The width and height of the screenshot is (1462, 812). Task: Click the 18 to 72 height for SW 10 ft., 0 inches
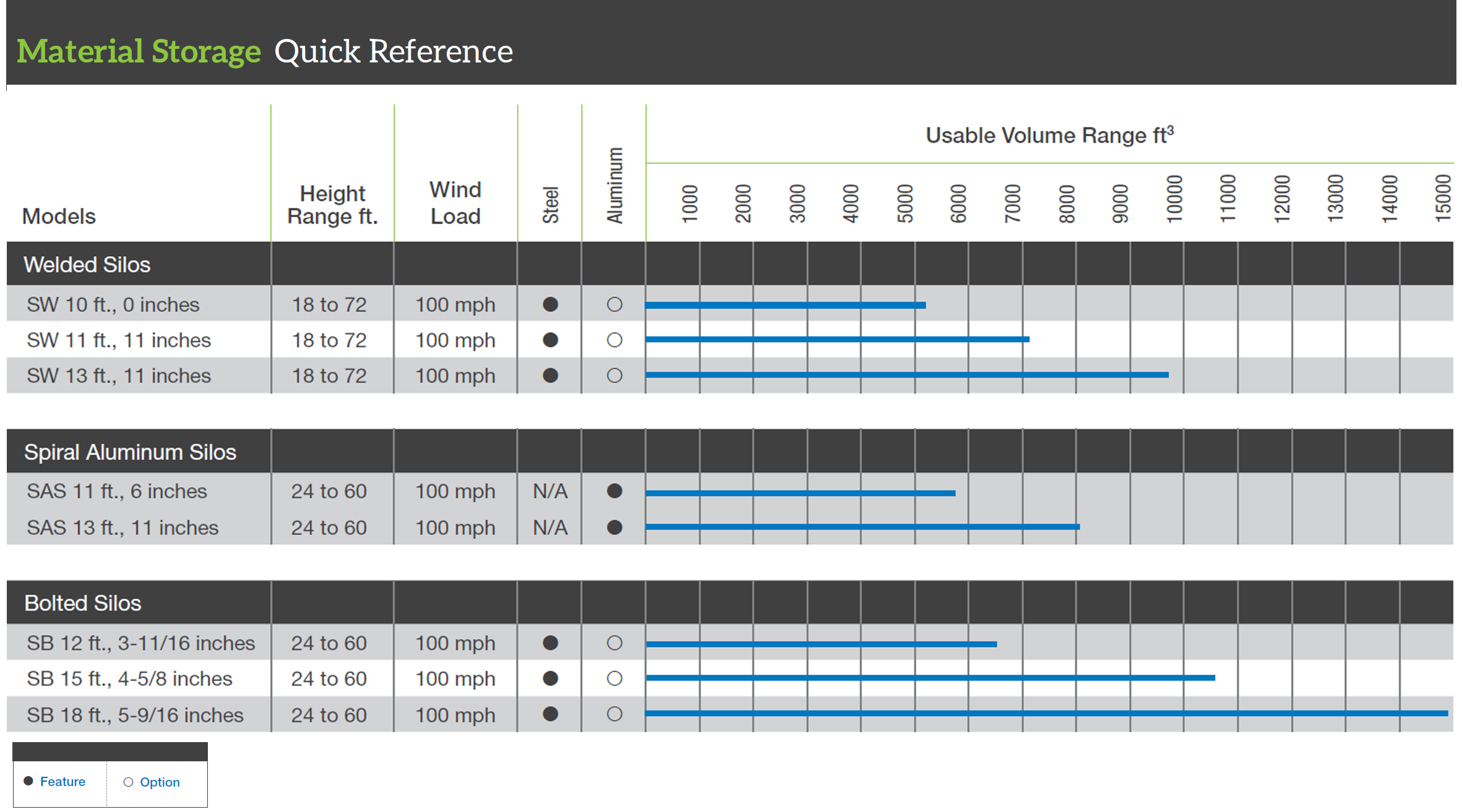pyautogui.click(x=329, y=305)
